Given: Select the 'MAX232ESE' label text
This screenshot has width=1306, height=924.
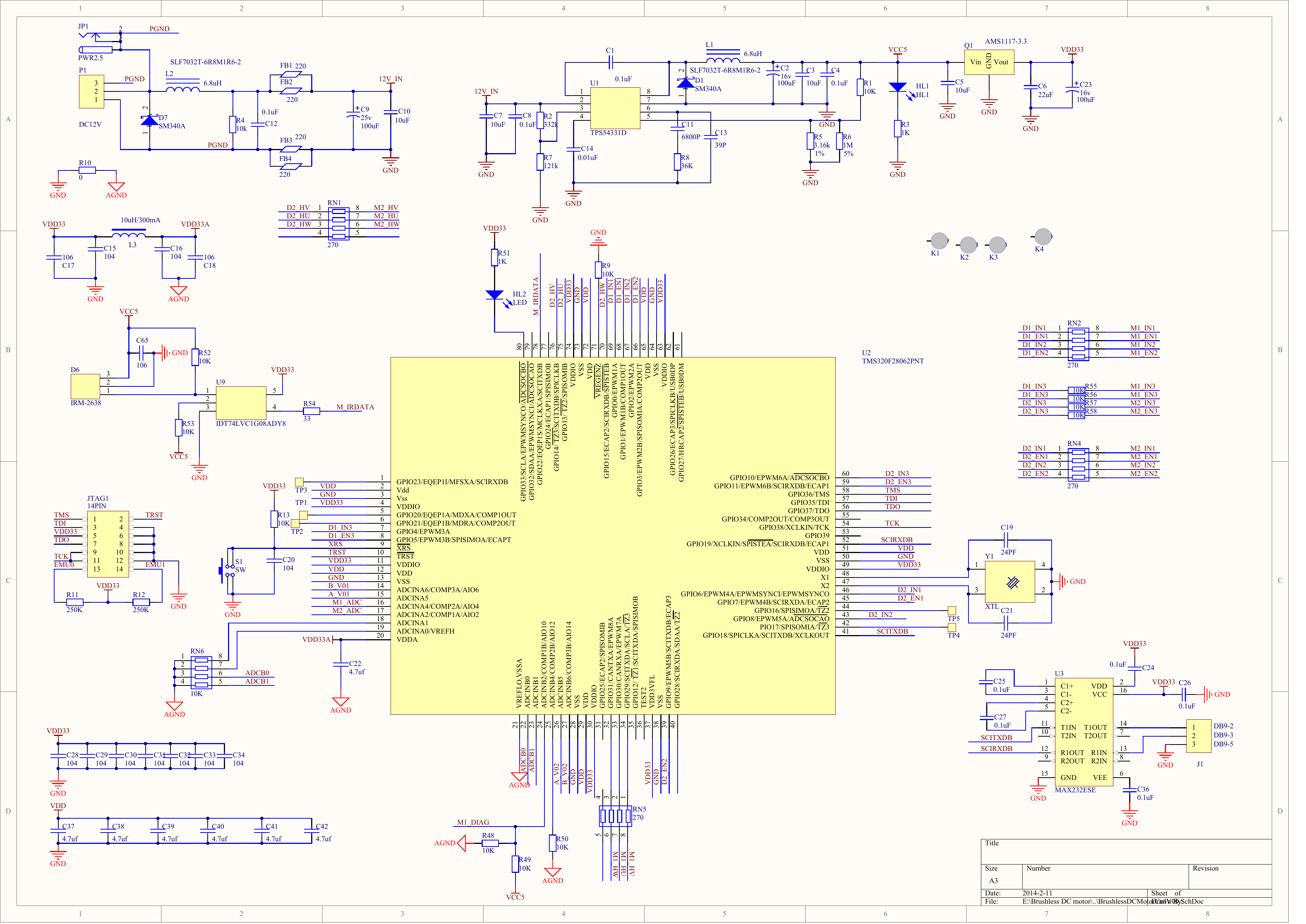Looking at the screenshot, I should [x=1075, y=790].
